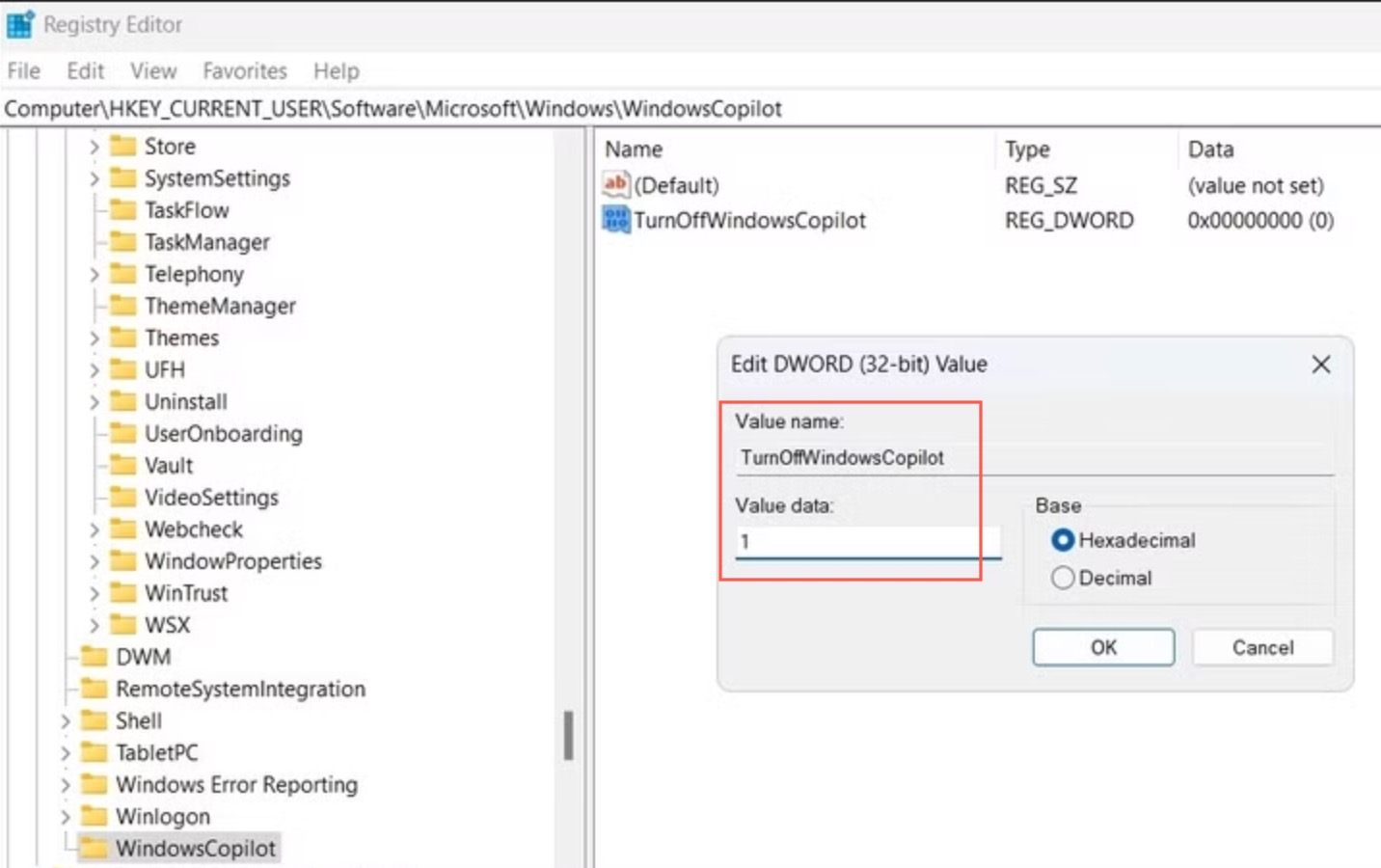Image resolution: width=1381 pixels, height=868 pixels.
Task: Click the UserOnboarding folder icon
Action: tap(123, 433)
